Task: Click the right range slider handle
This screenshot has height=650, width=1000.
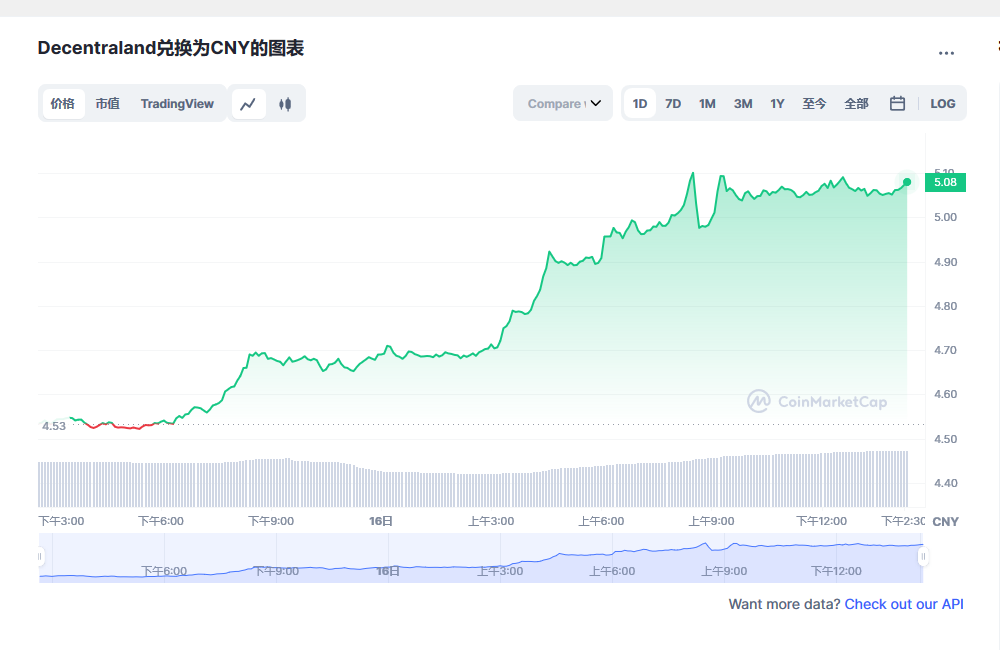Action: click(923, 557)
